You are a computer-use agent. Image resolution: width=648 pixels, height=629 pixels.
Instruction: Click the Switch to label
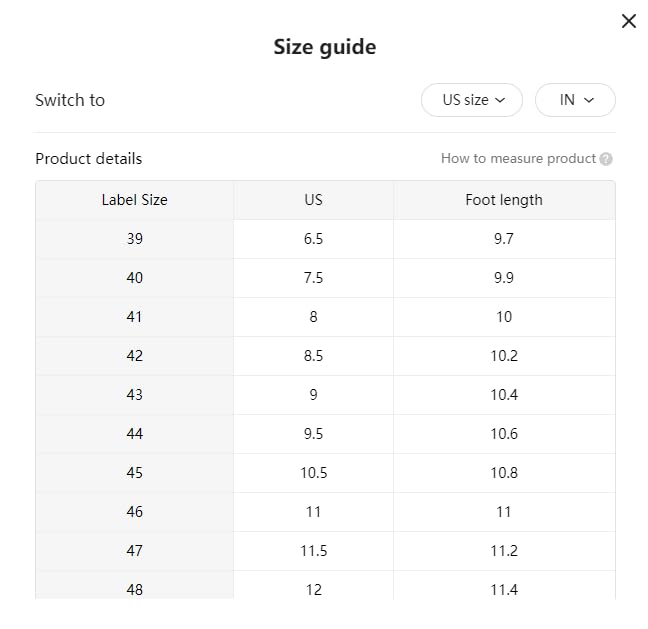[69, 100]
